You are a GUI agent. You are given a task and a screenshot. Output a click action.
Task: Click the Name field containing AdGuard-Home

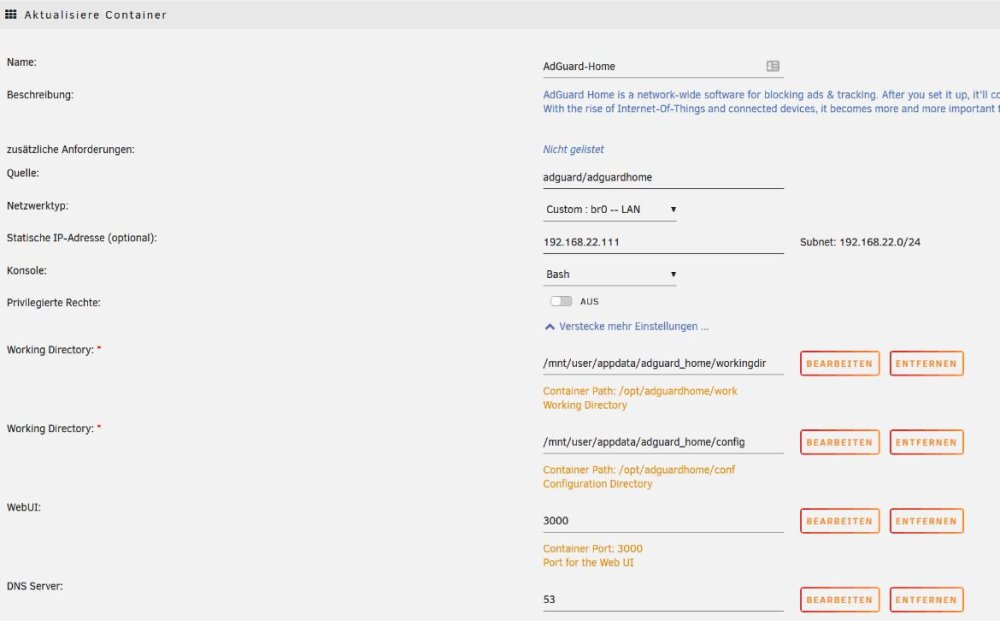663,66
